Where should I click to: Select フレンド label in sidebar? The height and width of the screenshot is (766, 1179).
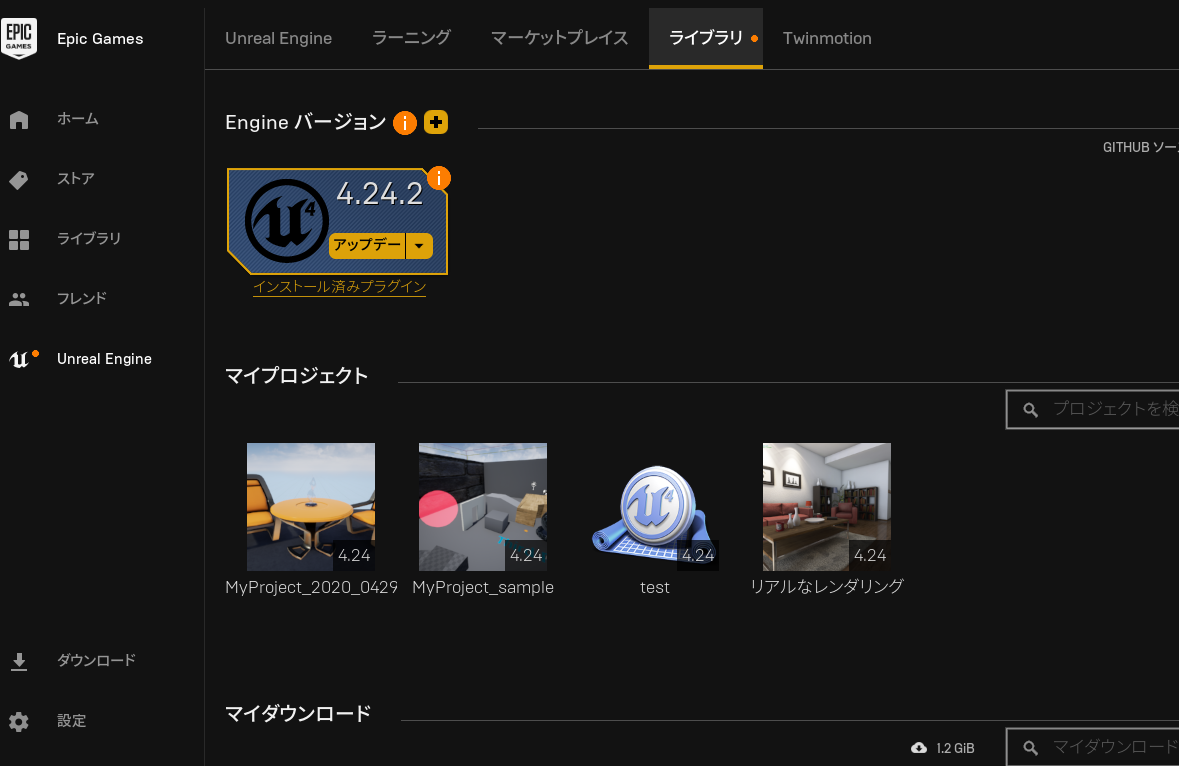tap(82, 298)
